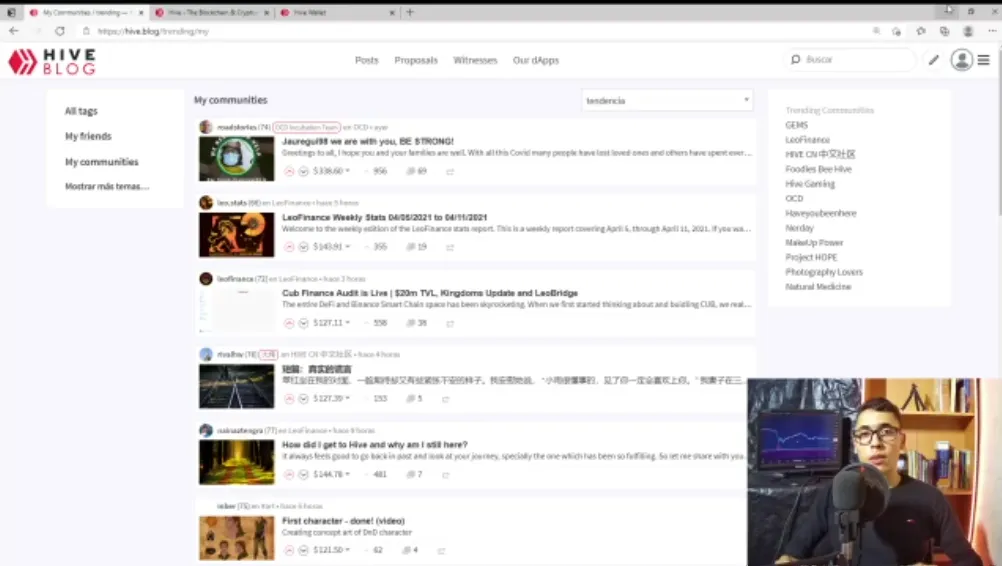Click the search magnifier icon in Buscar
Image resolution: width=1002 pixels, height=566 pixels.
click(796, 59)
